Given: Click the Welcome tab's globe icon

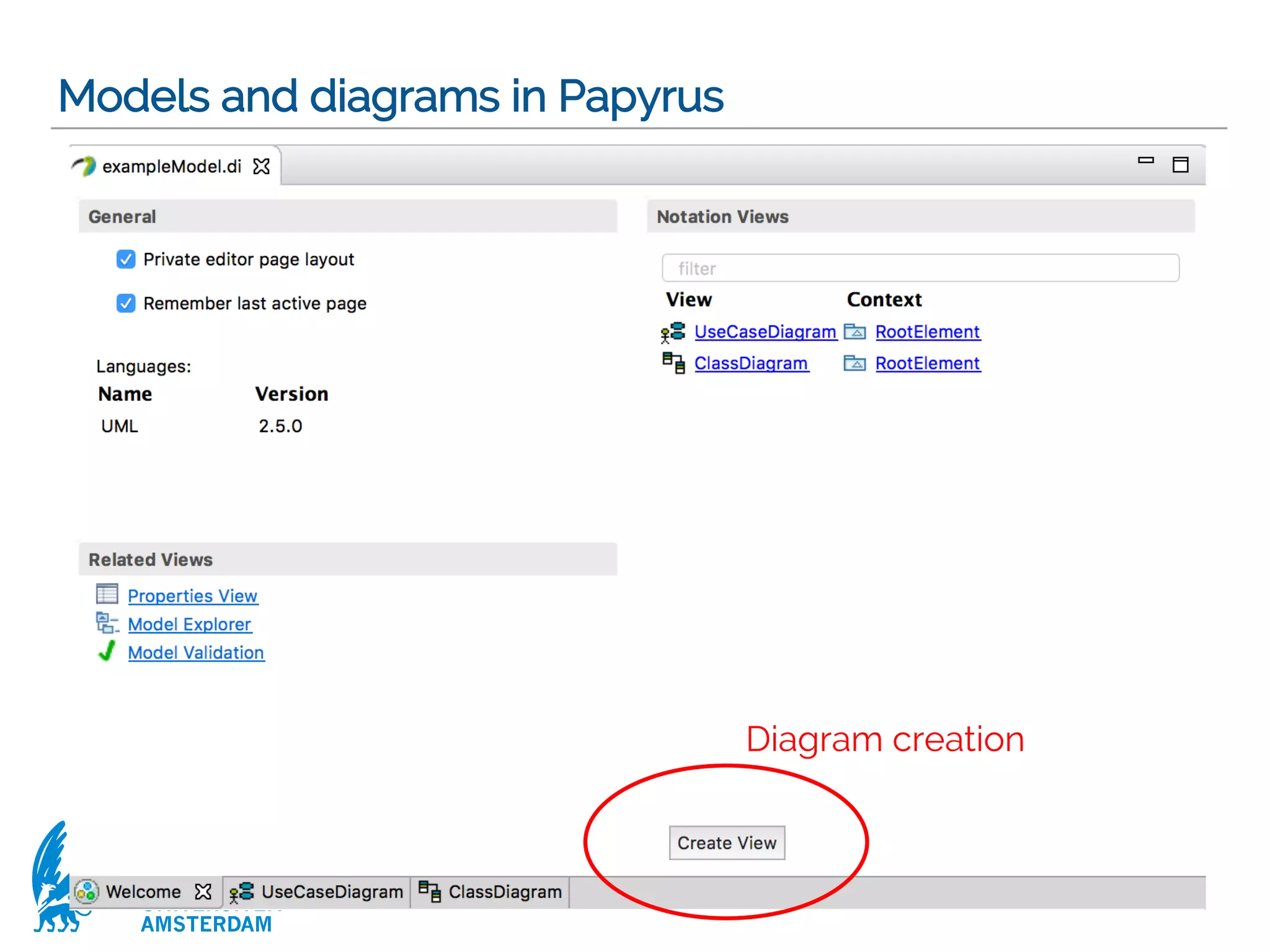Looking at the screenshot, I should tap(86, 892).
